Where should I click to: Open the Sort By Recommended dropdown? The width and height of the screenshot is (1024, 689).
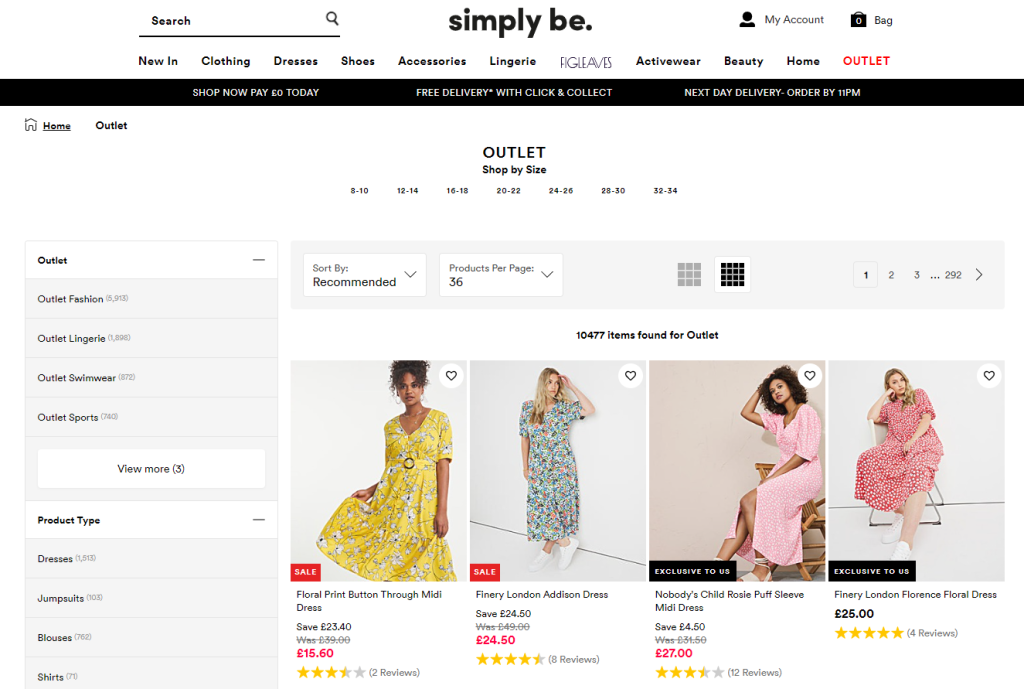click(x=365, y=275)
